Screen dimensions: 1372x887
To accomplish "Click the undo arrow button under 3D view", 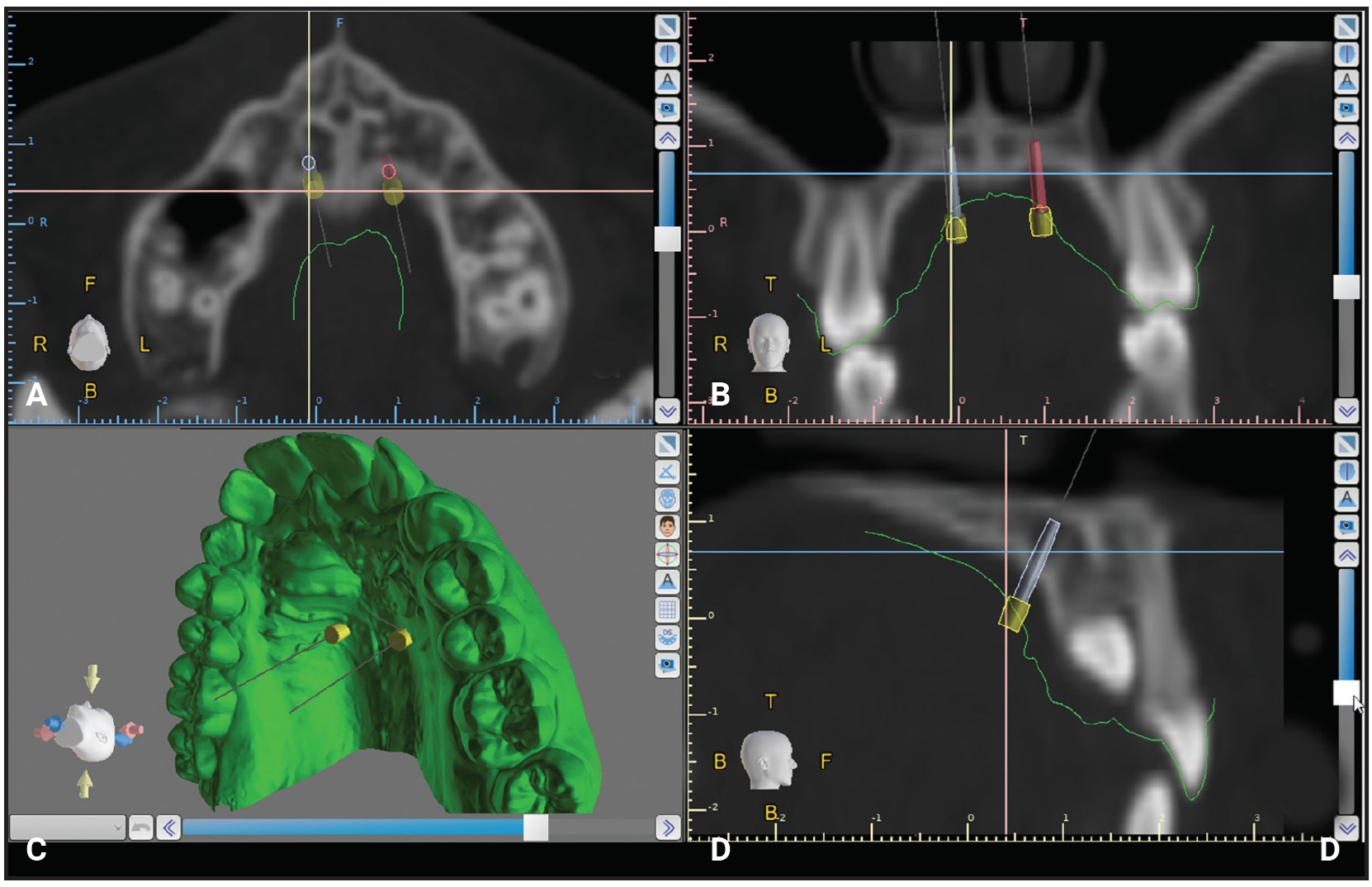I will pos(141,828).
